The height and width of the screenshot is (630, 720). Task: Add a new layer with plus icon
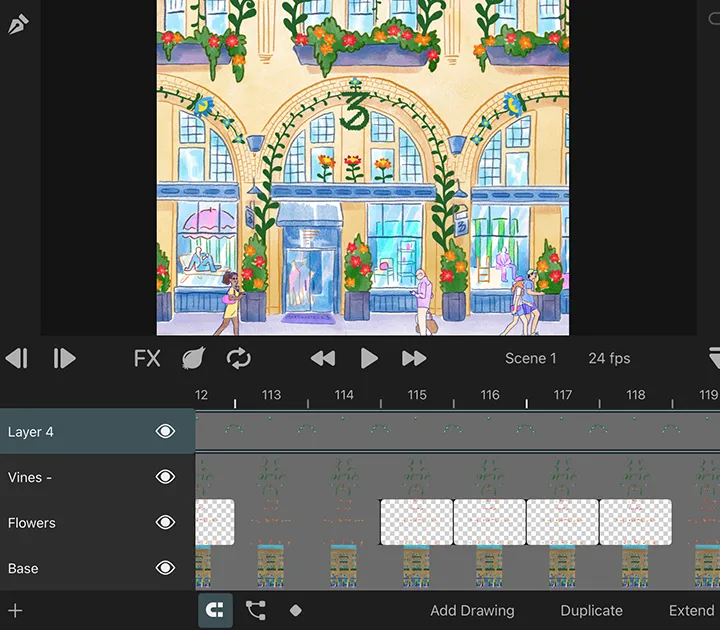[15, 610]
